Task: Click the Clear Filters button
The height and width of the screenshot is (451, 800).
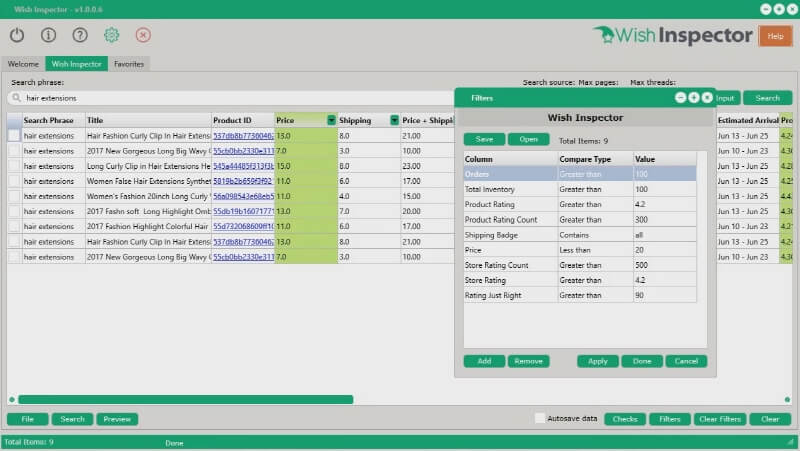Action: (720, 419)
